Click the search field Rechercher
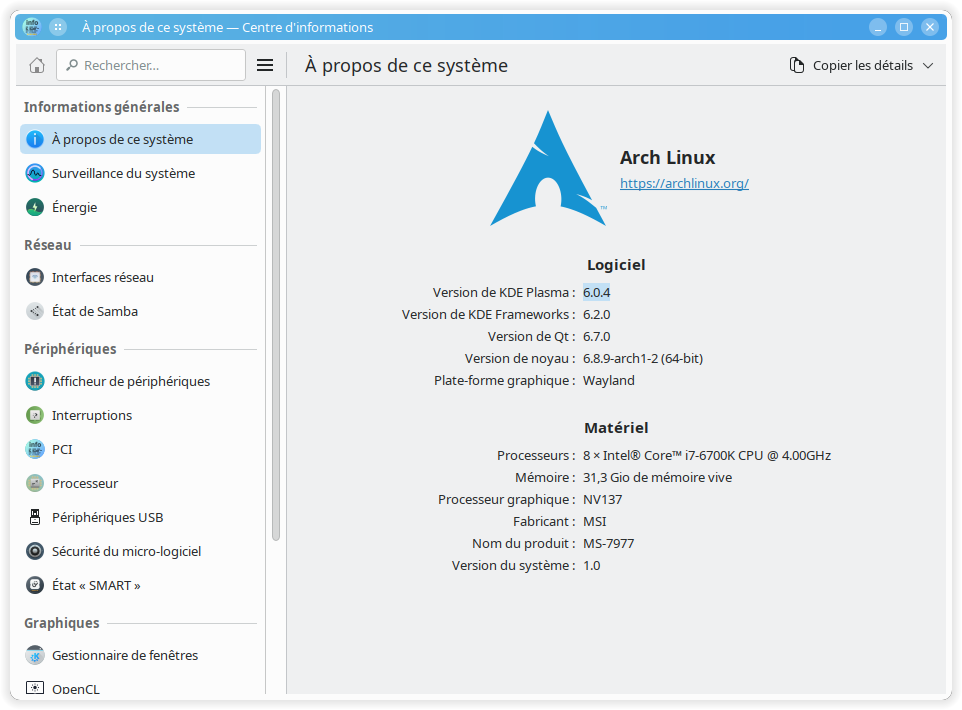The width and height of the screenshot is (962, 710). click(x=151, y=65)
